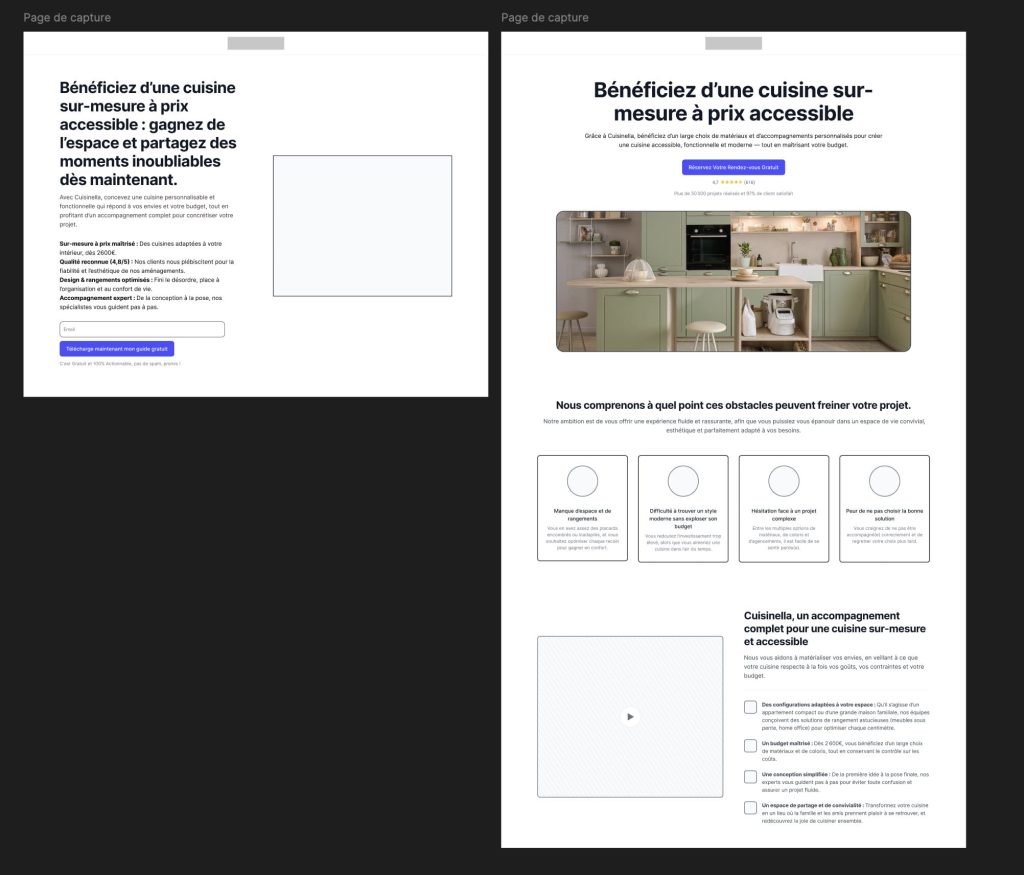Tick the 'Un espace de partage' checkbox
Image resolution: width=1024 pixels, height=875 pixels.
click(750, 807)
